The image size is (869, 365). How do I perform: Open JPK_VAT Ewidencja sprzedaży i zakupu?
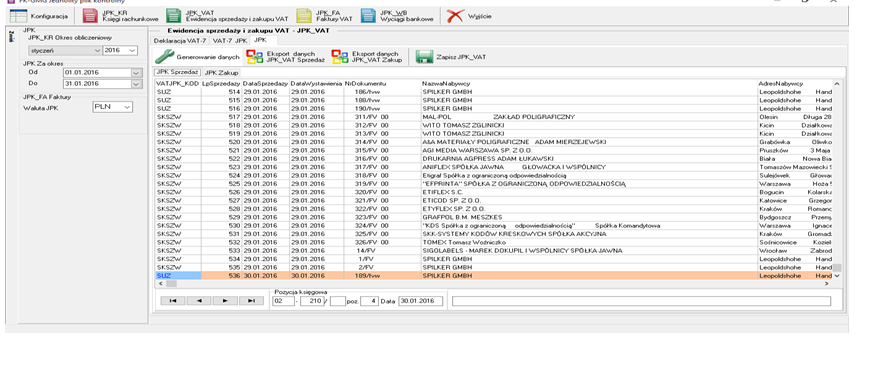(227, 16)
